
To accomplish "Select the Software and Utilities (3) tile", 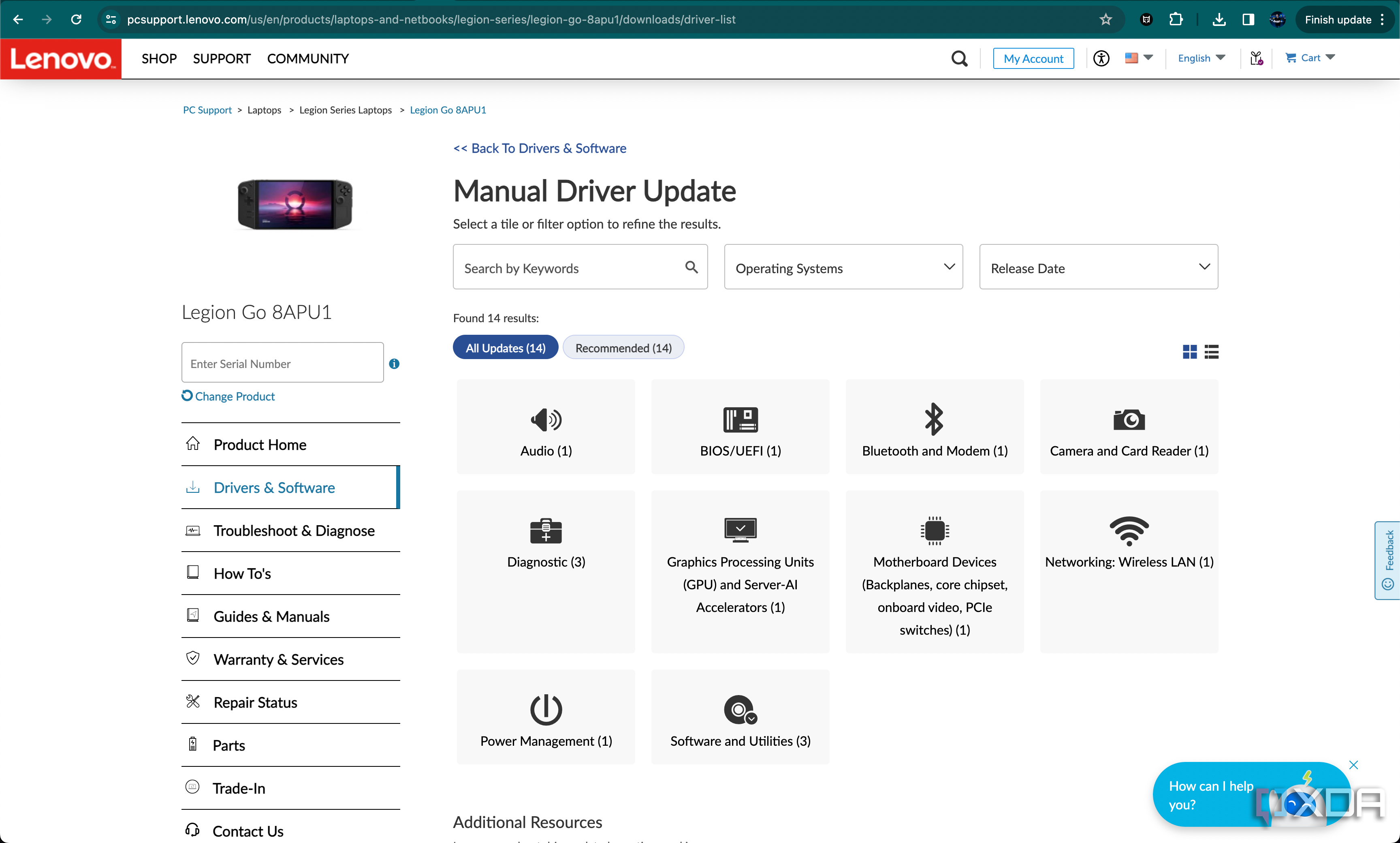I will point(741,717).
